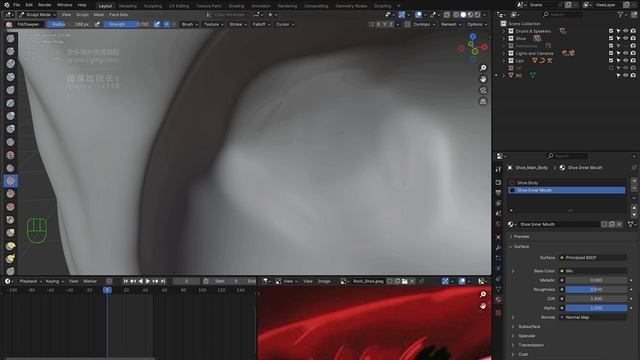The height and width of the screenshot is (360, 640).
Task: Uncheck the Lips collection checkbox
Action: pos(611,60)
